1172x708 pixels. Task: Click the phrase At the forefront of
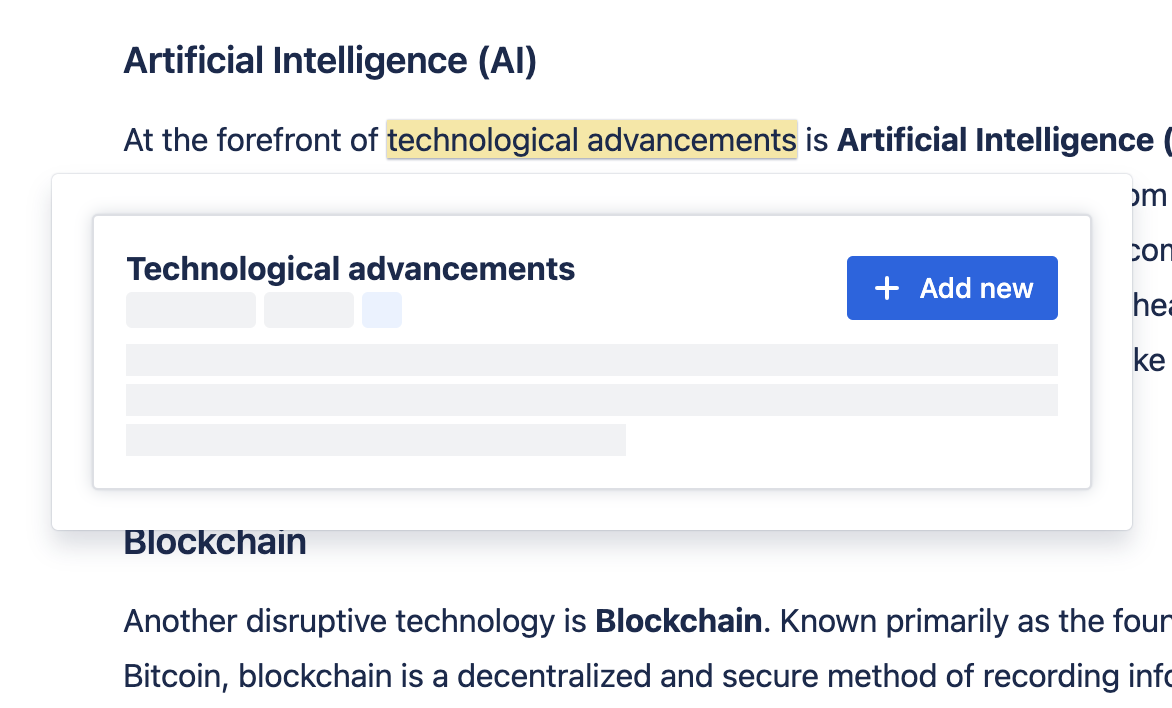tap(250, 139)
